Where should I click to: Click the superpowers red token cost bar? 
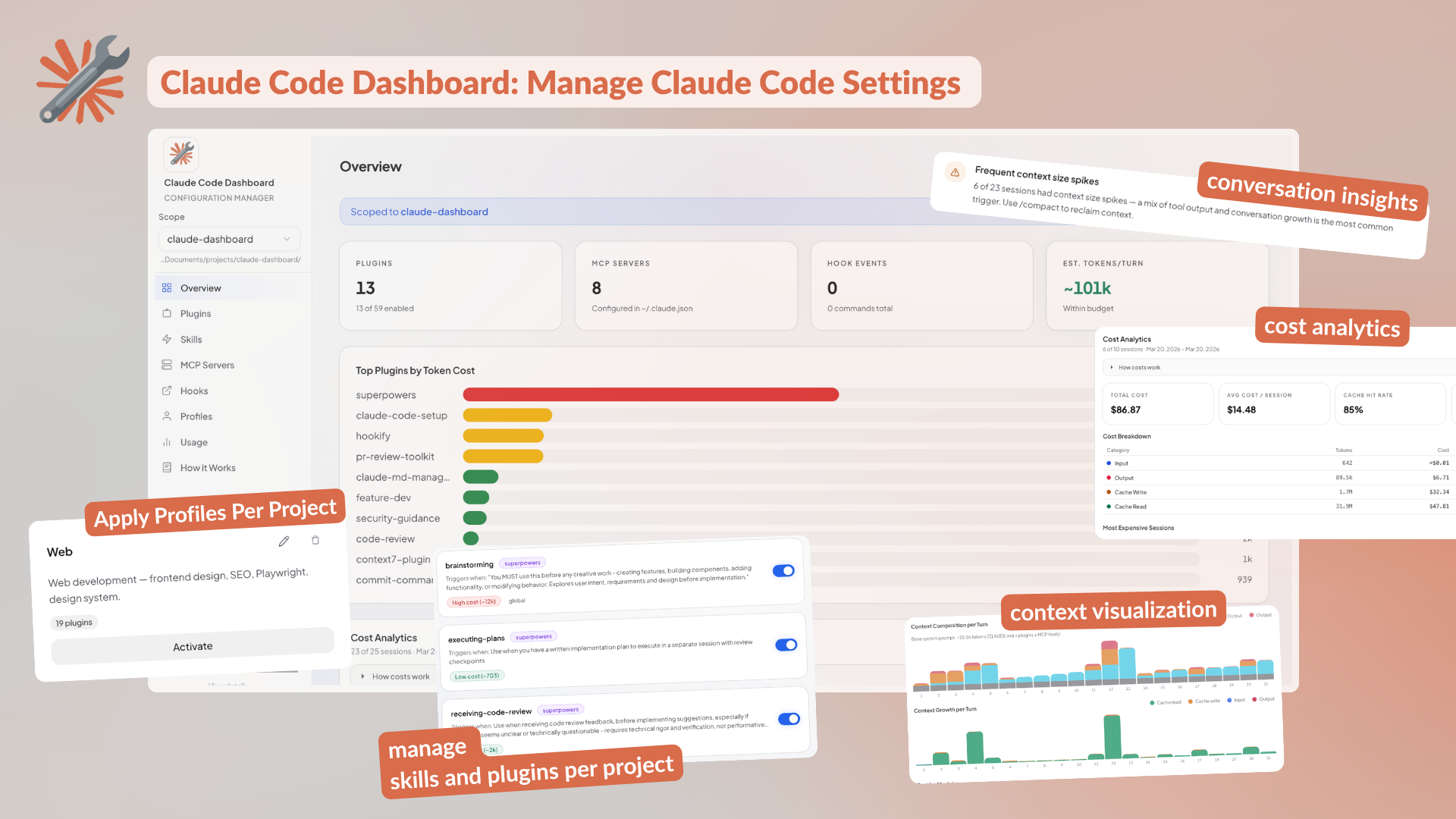tap(651, 394)
